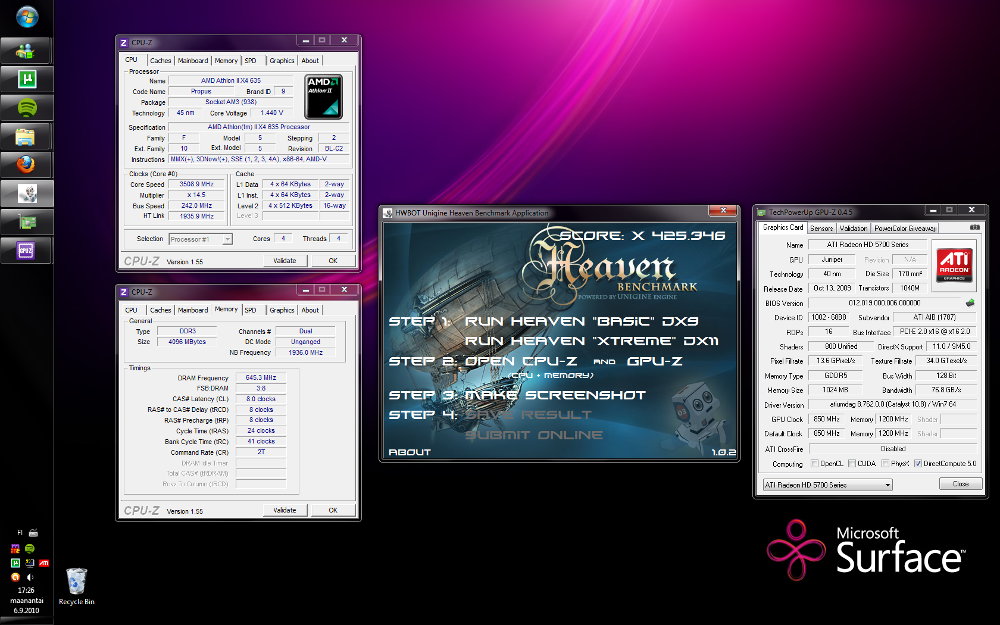The height and width of the screenshot is (625, 1000).
Task: Launch Firefox from the taskbar
Action: coord(26,165)
